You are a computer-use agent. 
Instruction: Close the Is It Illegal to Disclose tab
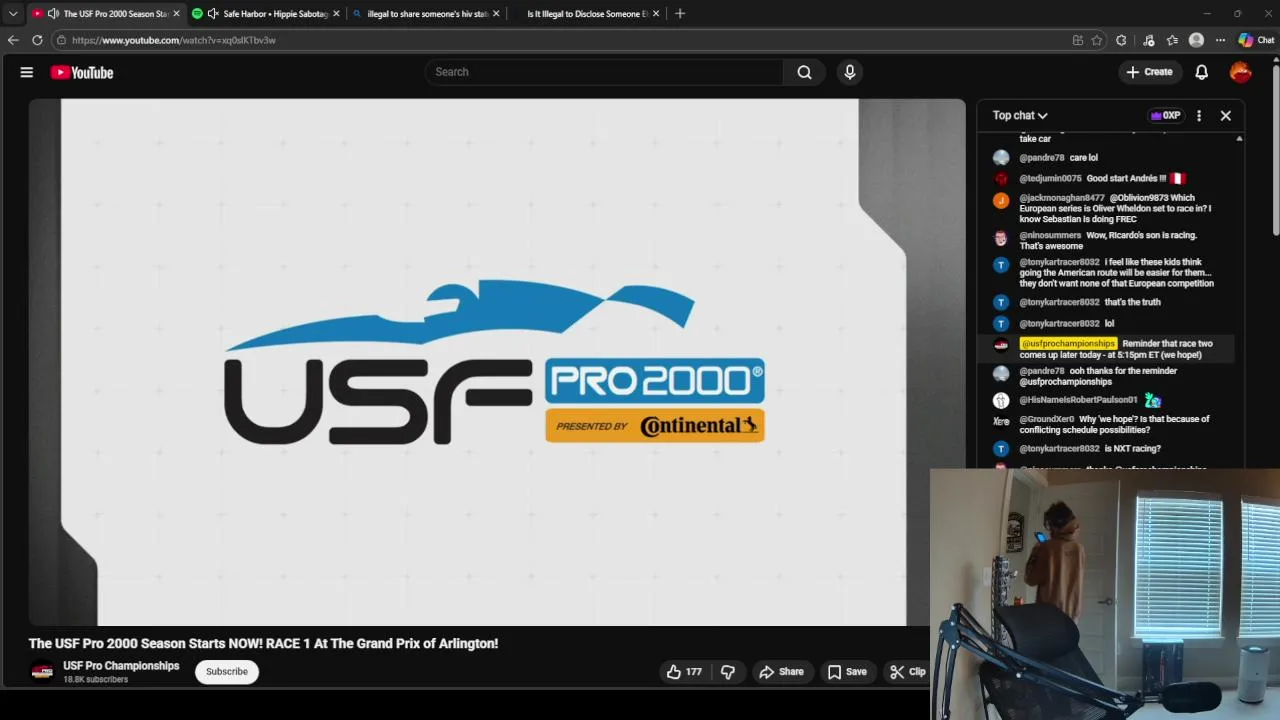click(656, 14)
